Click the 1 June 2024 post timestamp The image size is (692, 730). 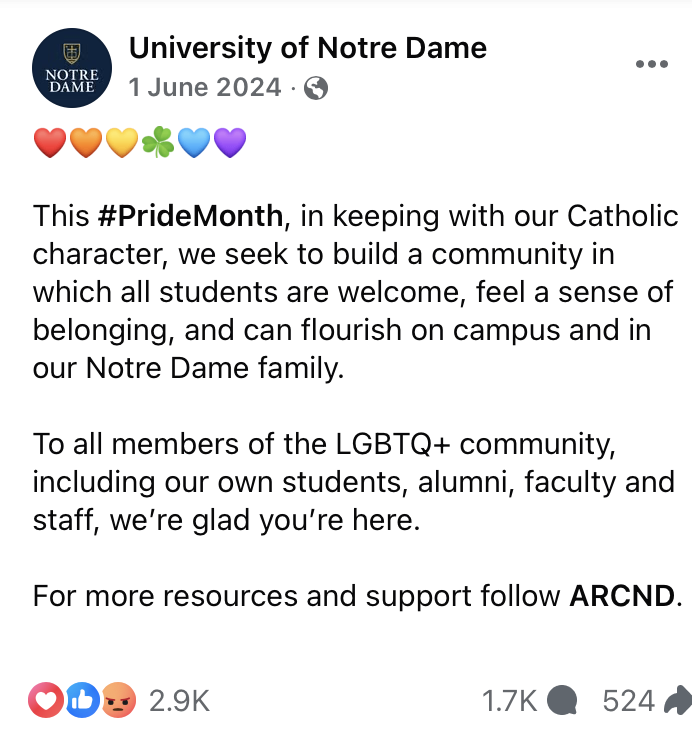tap(204, 88)
